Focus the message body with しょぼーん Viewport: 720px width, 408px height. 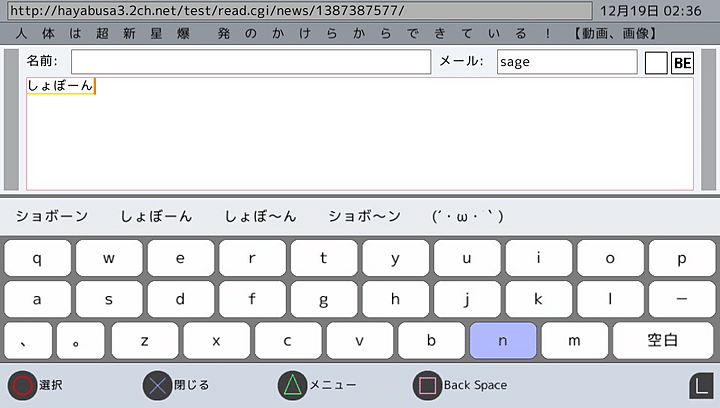click(360, 134)
